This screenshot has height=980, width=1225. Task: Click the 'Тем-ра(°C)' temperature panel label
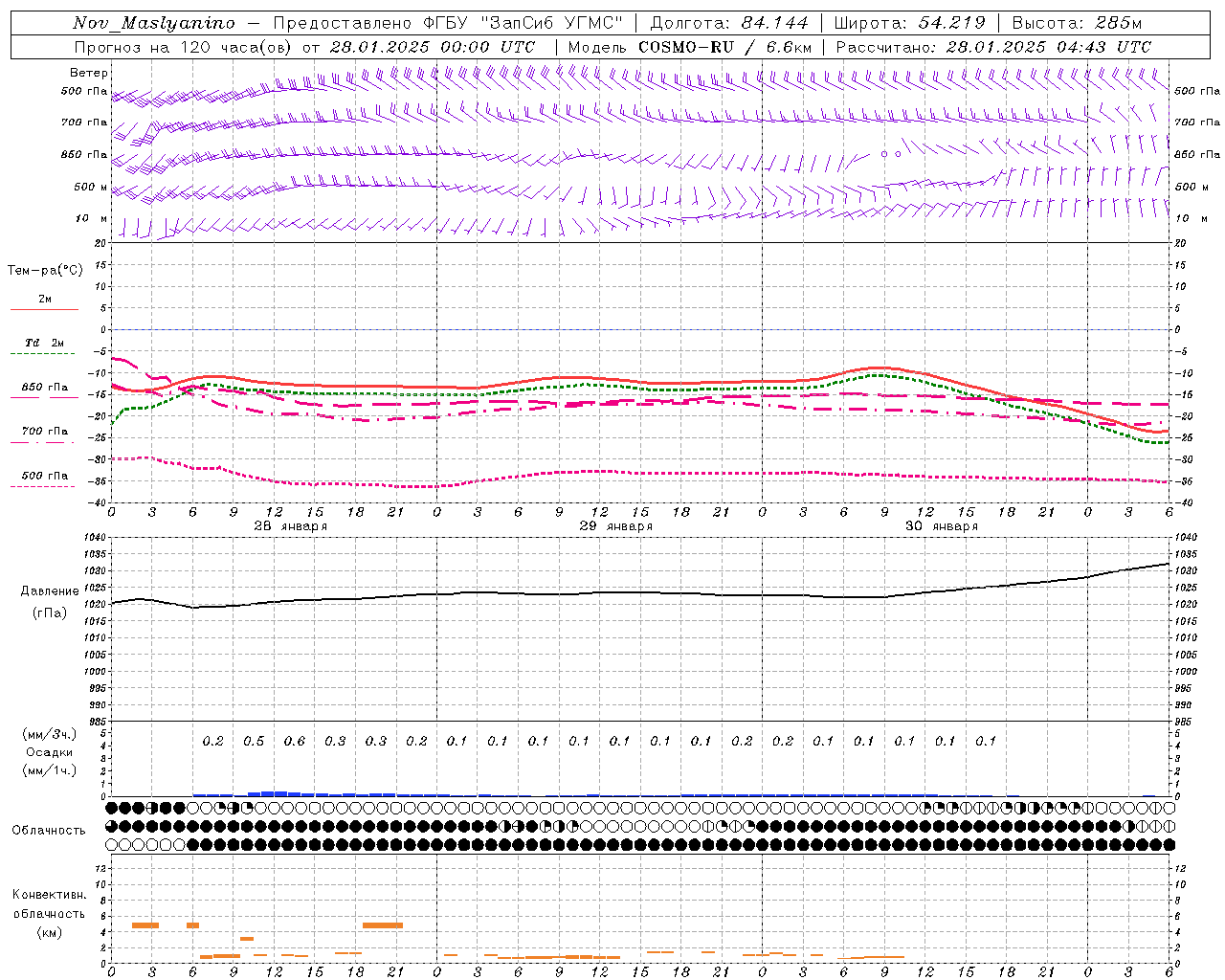[45, 271]
